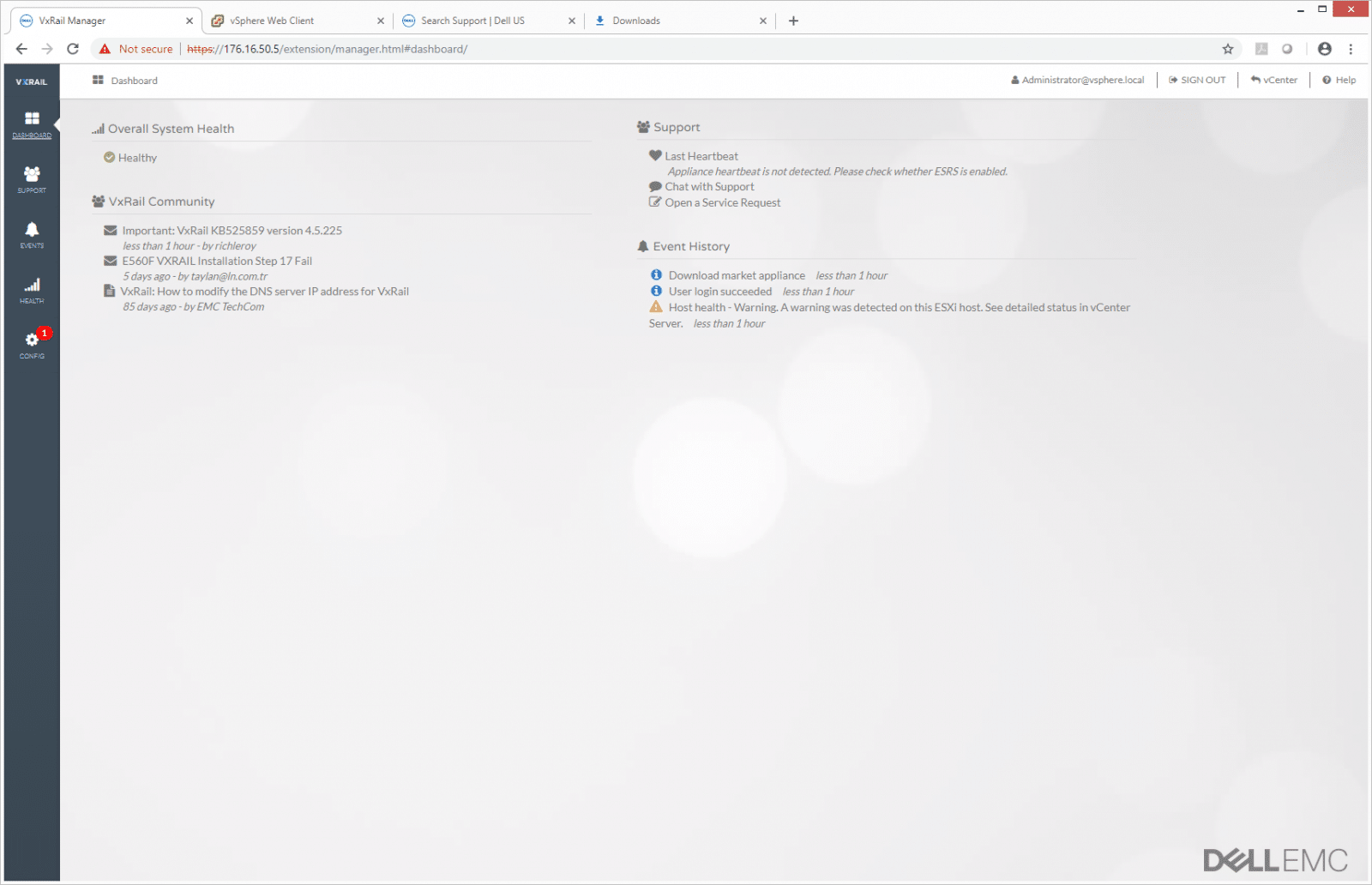Click Administrator@vsphere.local user label

pyautogui.click(x=1077, y=80)
